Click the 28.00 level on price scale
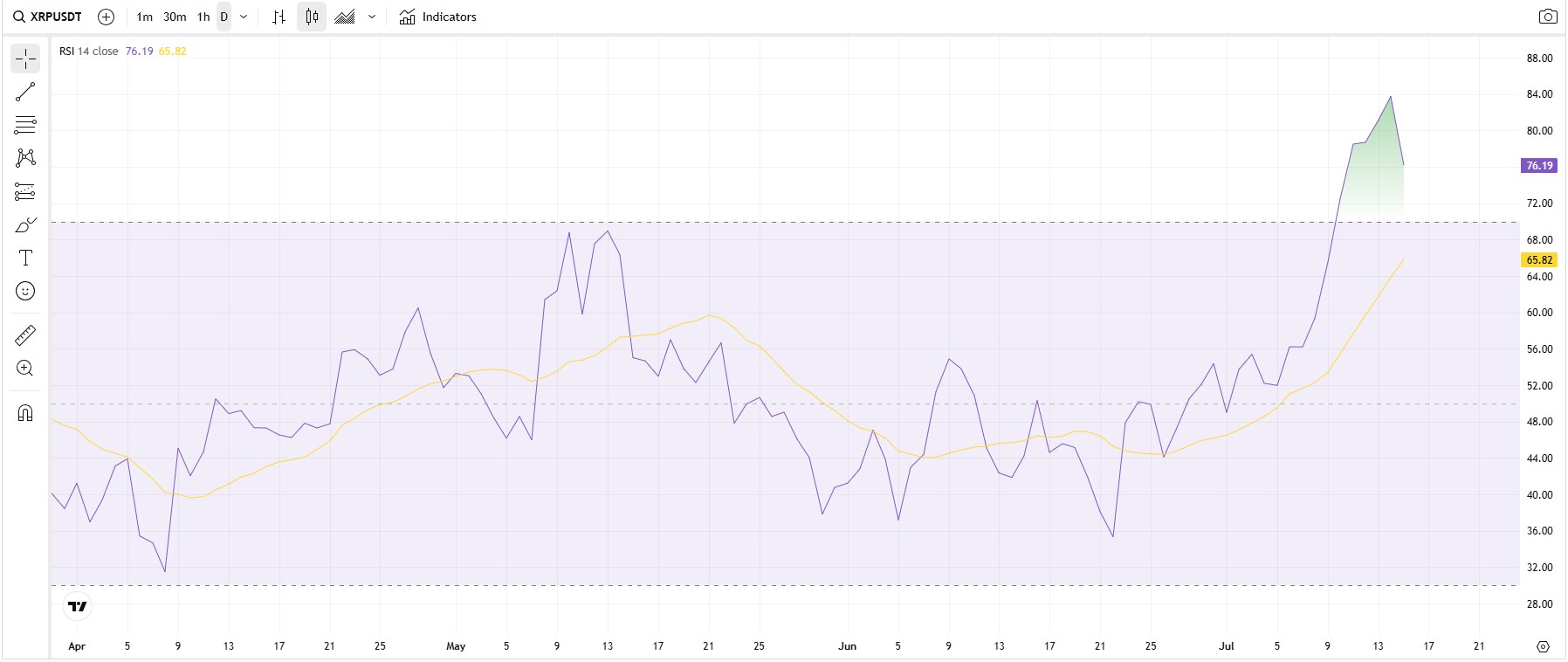 [x=1539, y=604]
